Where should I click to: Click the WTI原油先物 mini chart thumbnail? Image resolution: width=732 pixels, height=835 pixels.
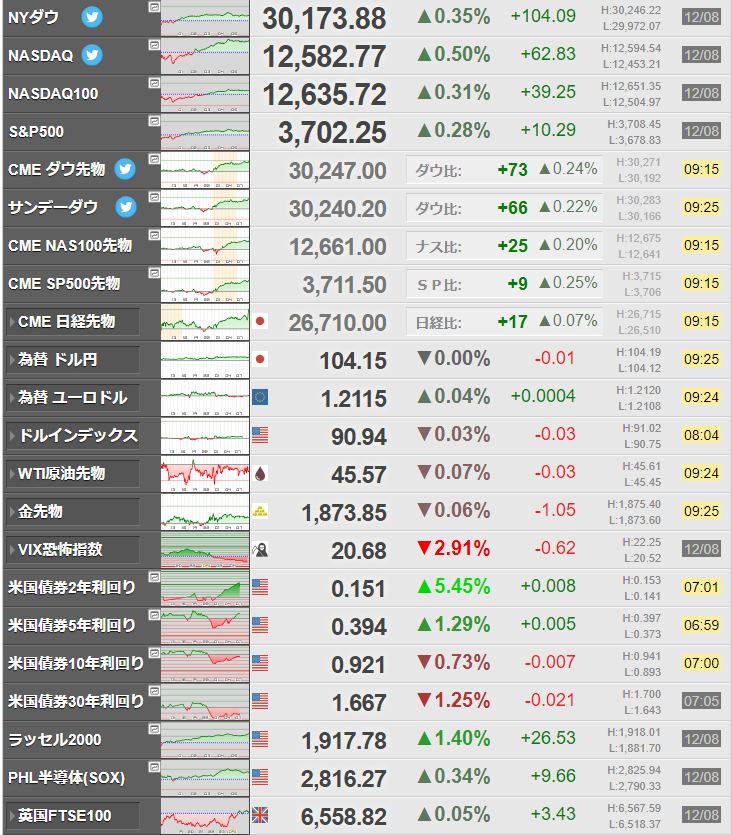[205, 474]
